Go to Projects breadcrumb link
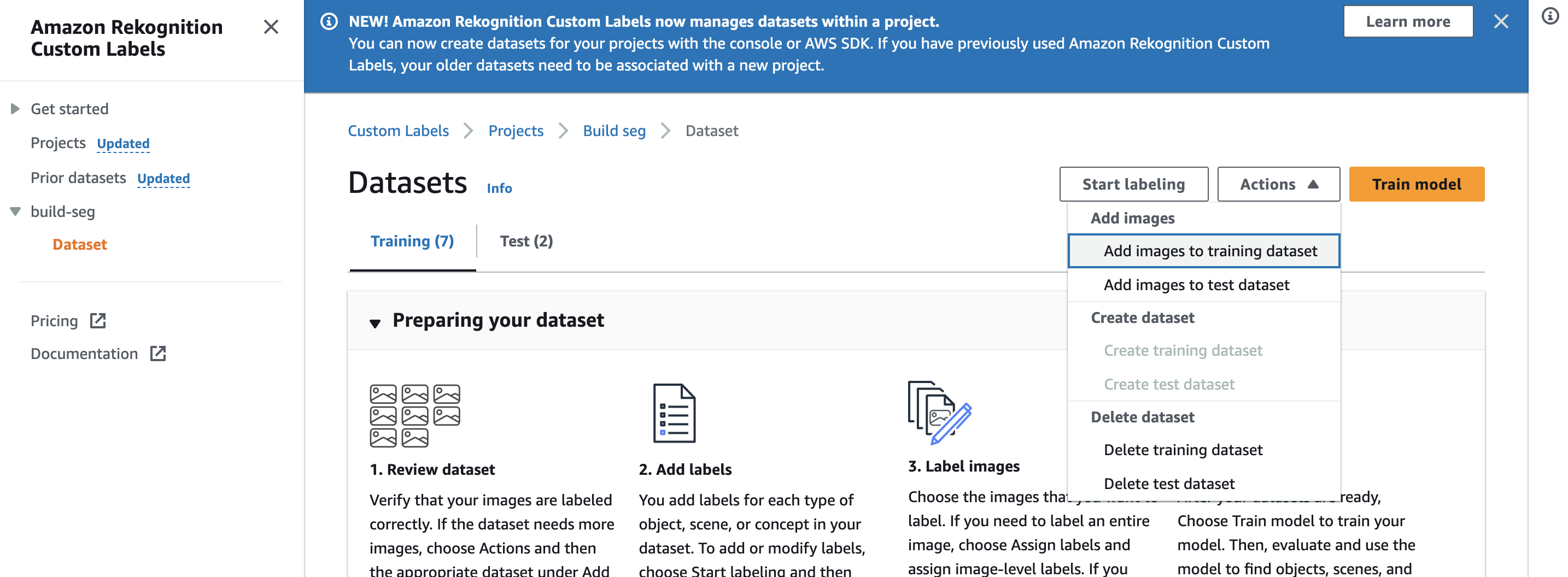This screenshot has width=1568, height=577. [x=516, y=131]
